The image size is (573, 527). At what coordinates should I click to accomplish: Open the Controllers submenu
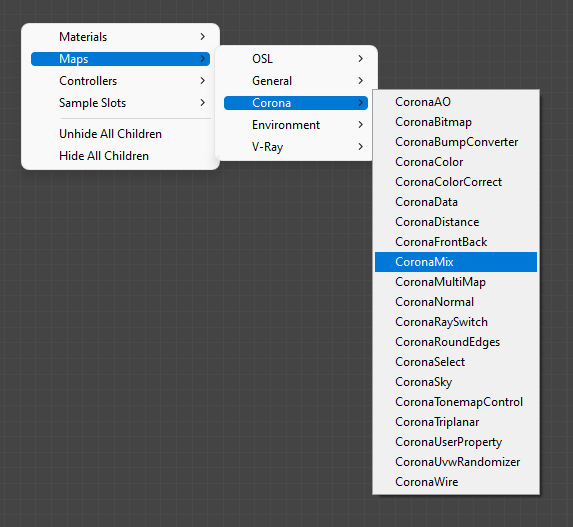(x=120, y=81)
